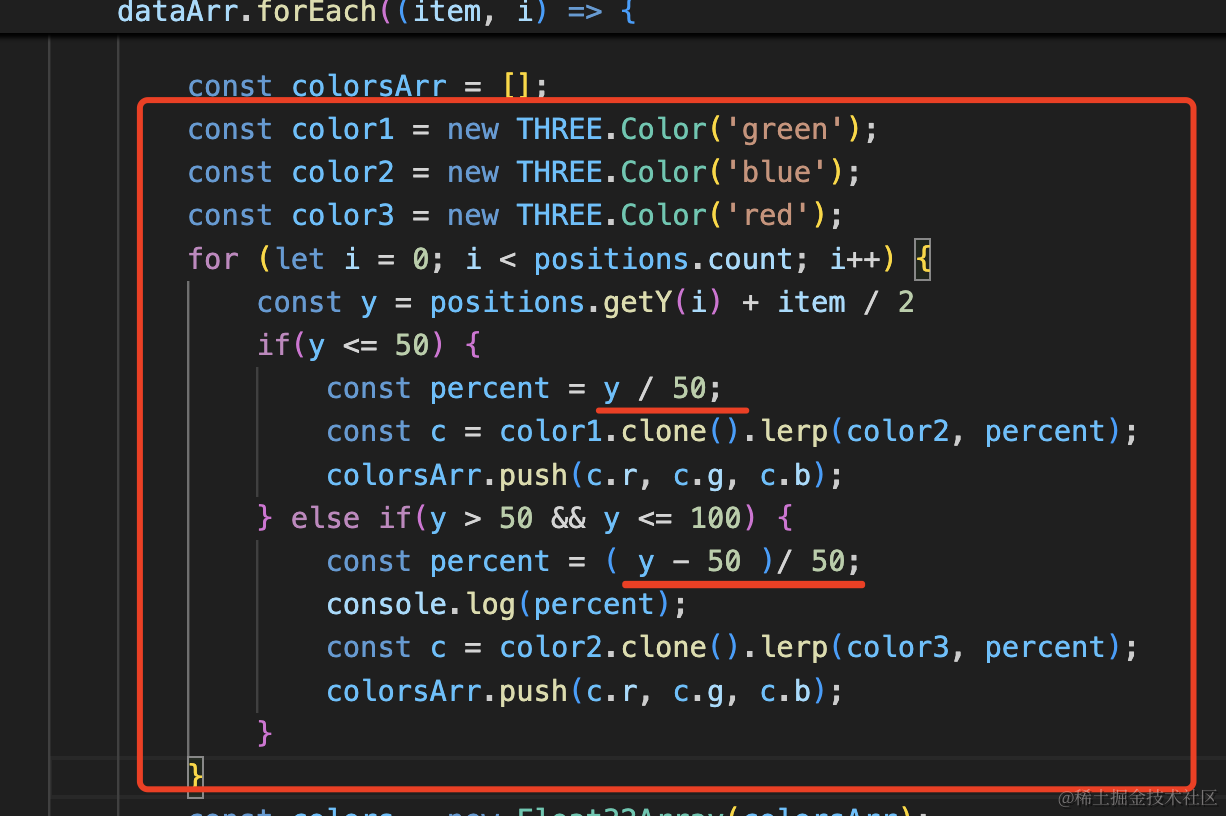The width and height of the screenshot is (1226, 816).
Task: Click the 'y <= 100' condition
Action: point(671,517)
